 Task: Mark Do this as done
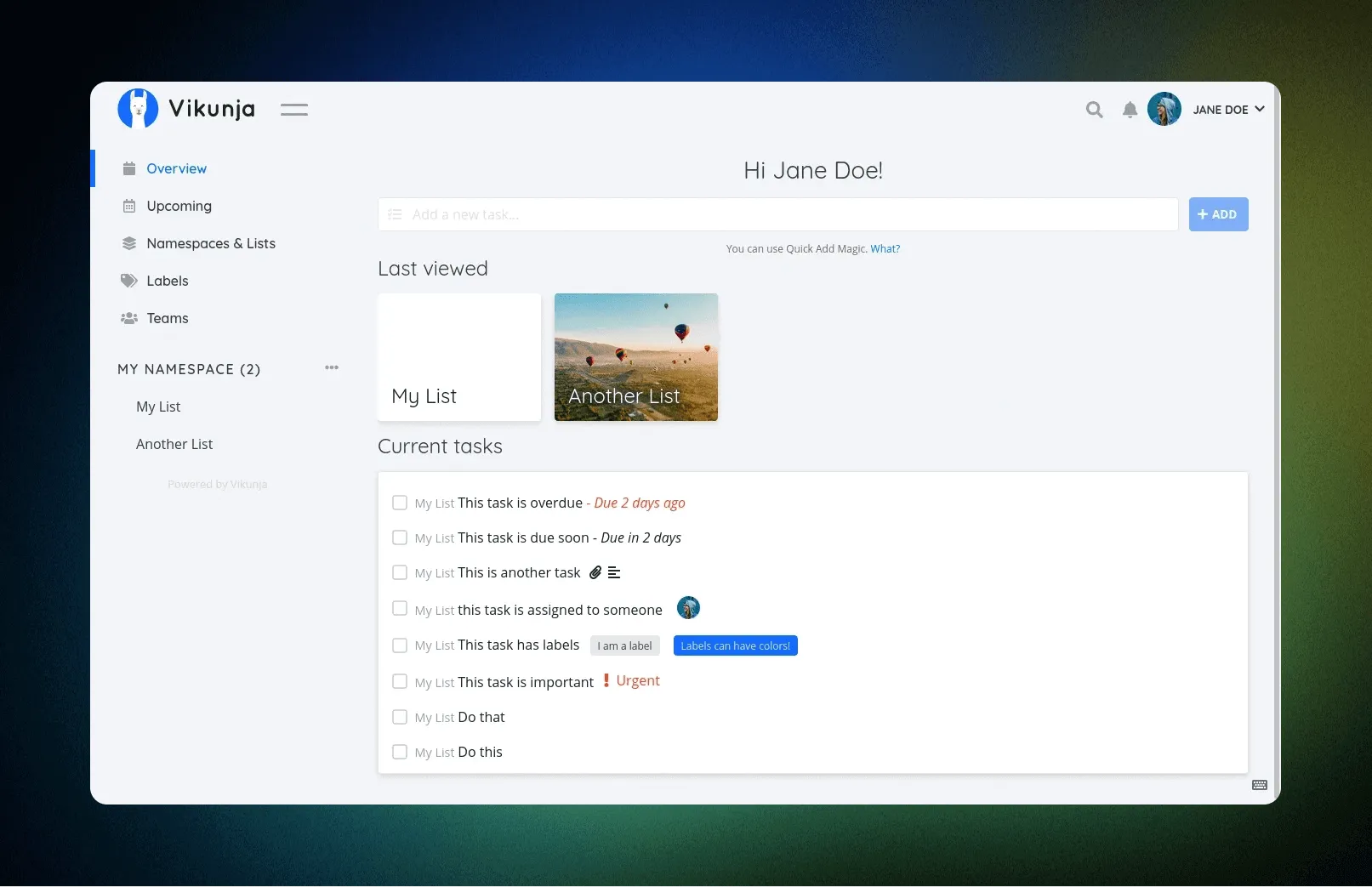[400, 752]
